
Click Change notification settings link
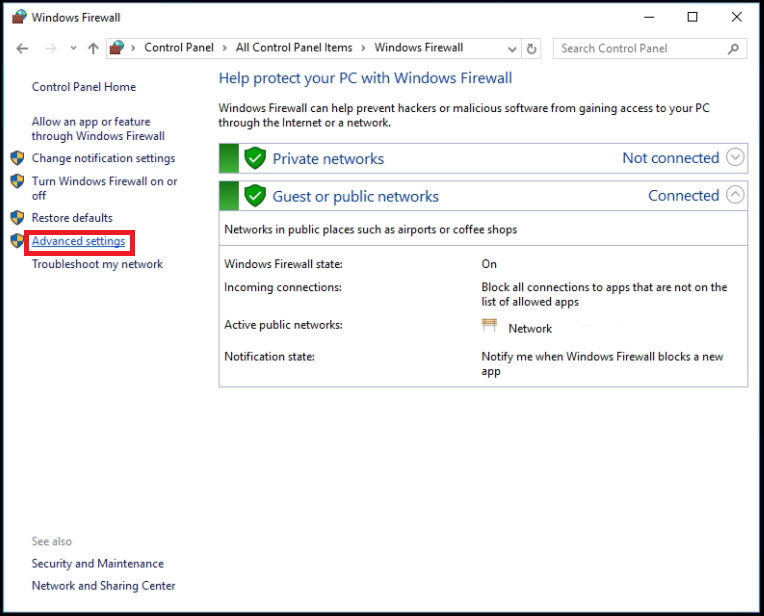coord(103,158)
